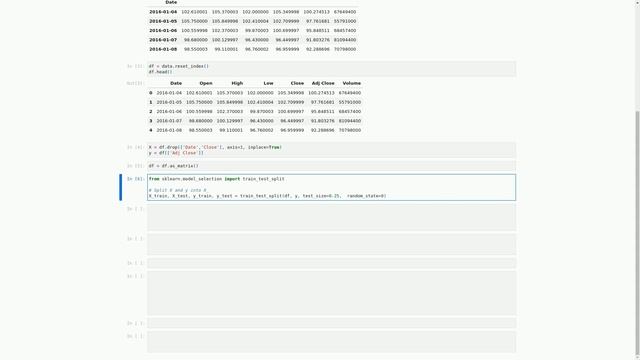Select the first empty cell below the active cell
This screenshot has height=360, width=640.
[x=331, y=218]
